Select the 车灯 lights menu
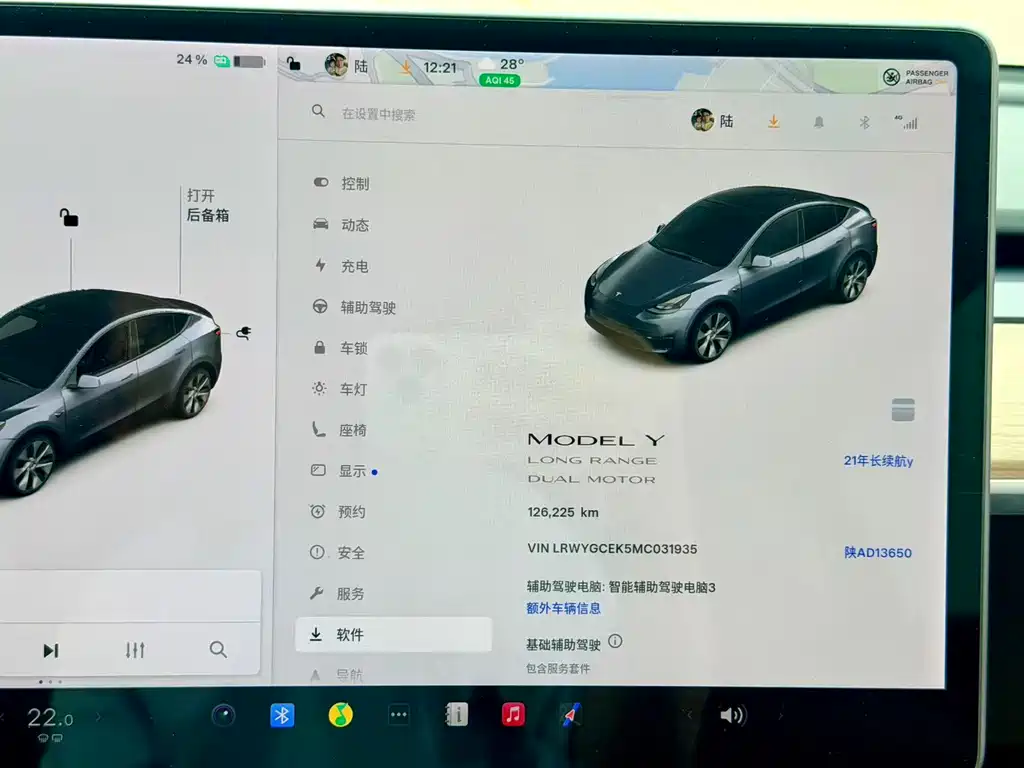The image size is (1024, 768). 340,389
